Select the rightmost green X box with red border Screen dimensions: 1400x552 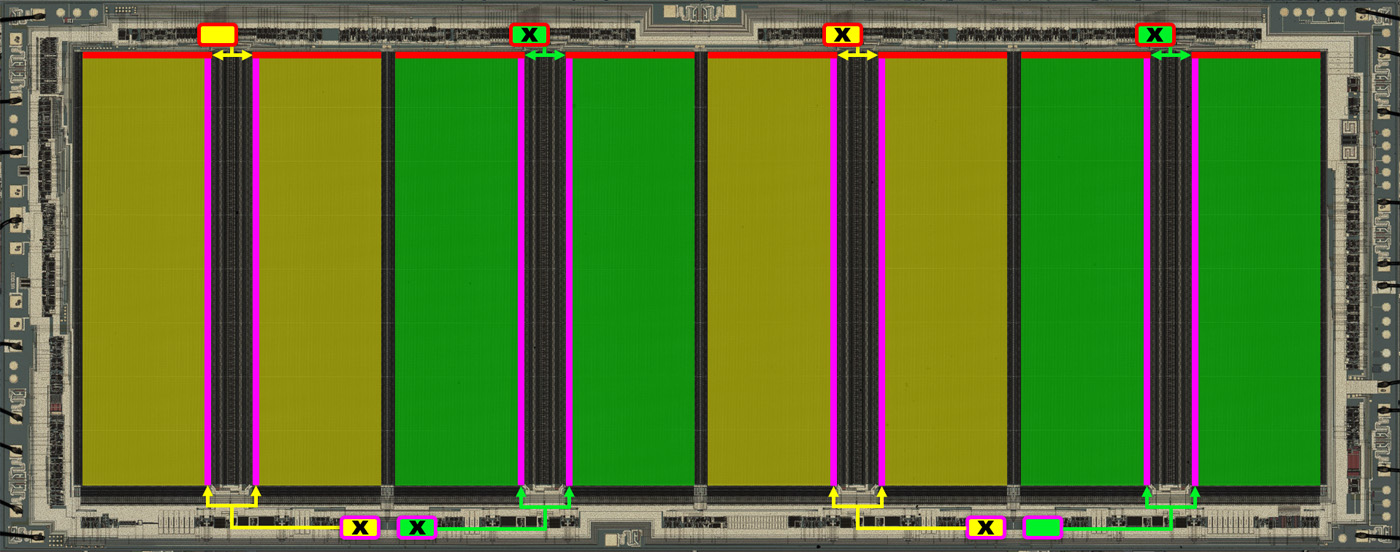[x=1155, y=35]
